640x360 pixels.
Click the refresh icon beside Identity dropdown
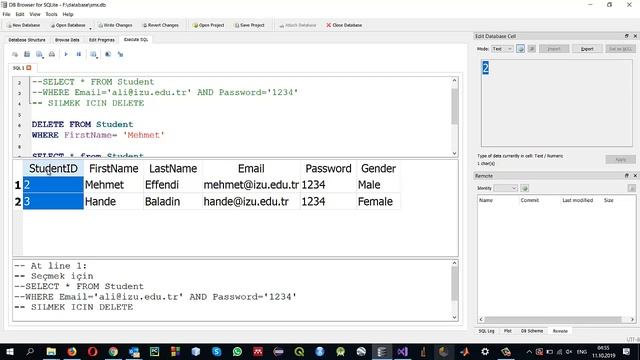tap(524, 188)
